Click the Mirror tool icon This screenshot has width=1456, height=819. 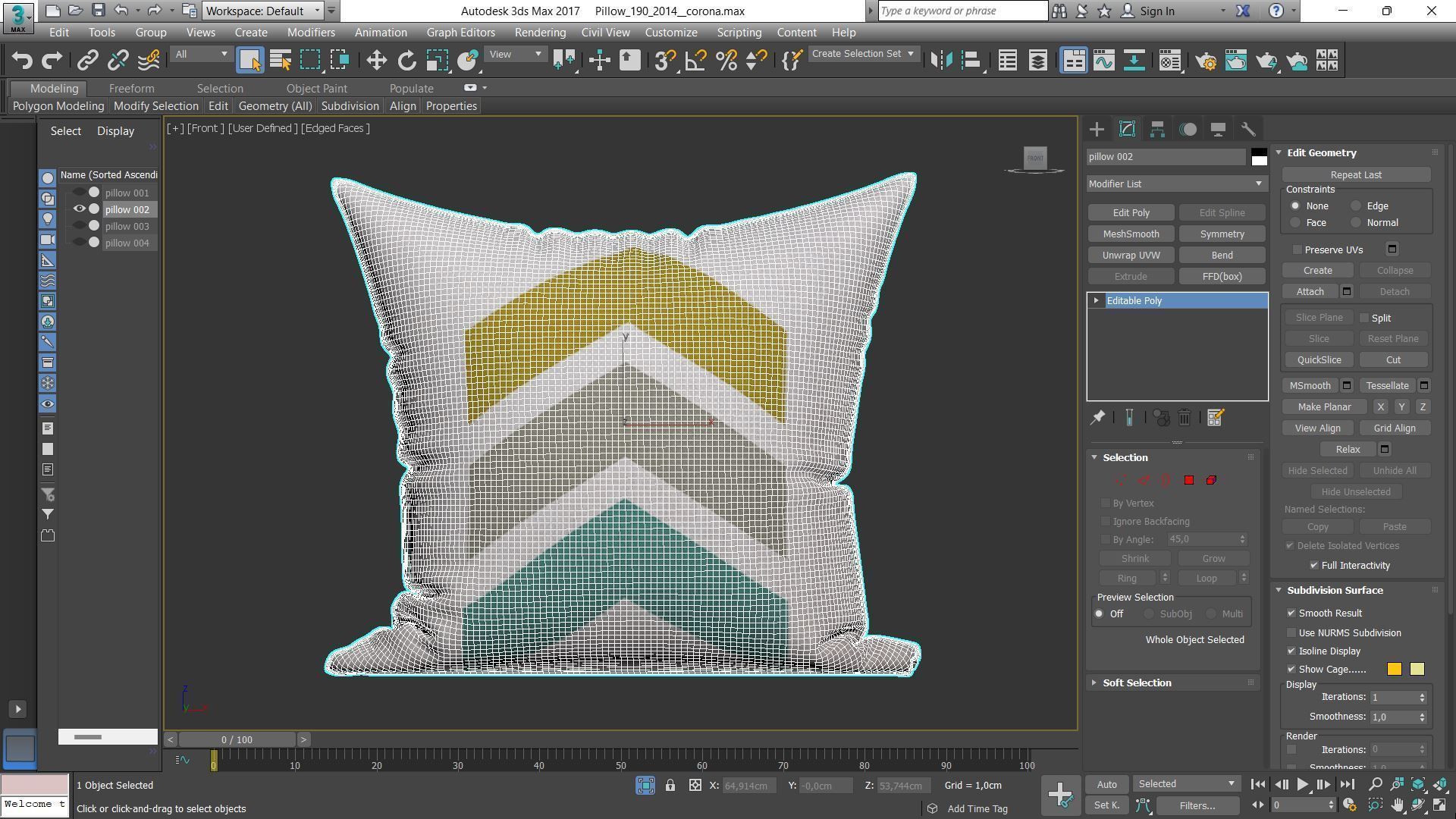tap(941, 61)
